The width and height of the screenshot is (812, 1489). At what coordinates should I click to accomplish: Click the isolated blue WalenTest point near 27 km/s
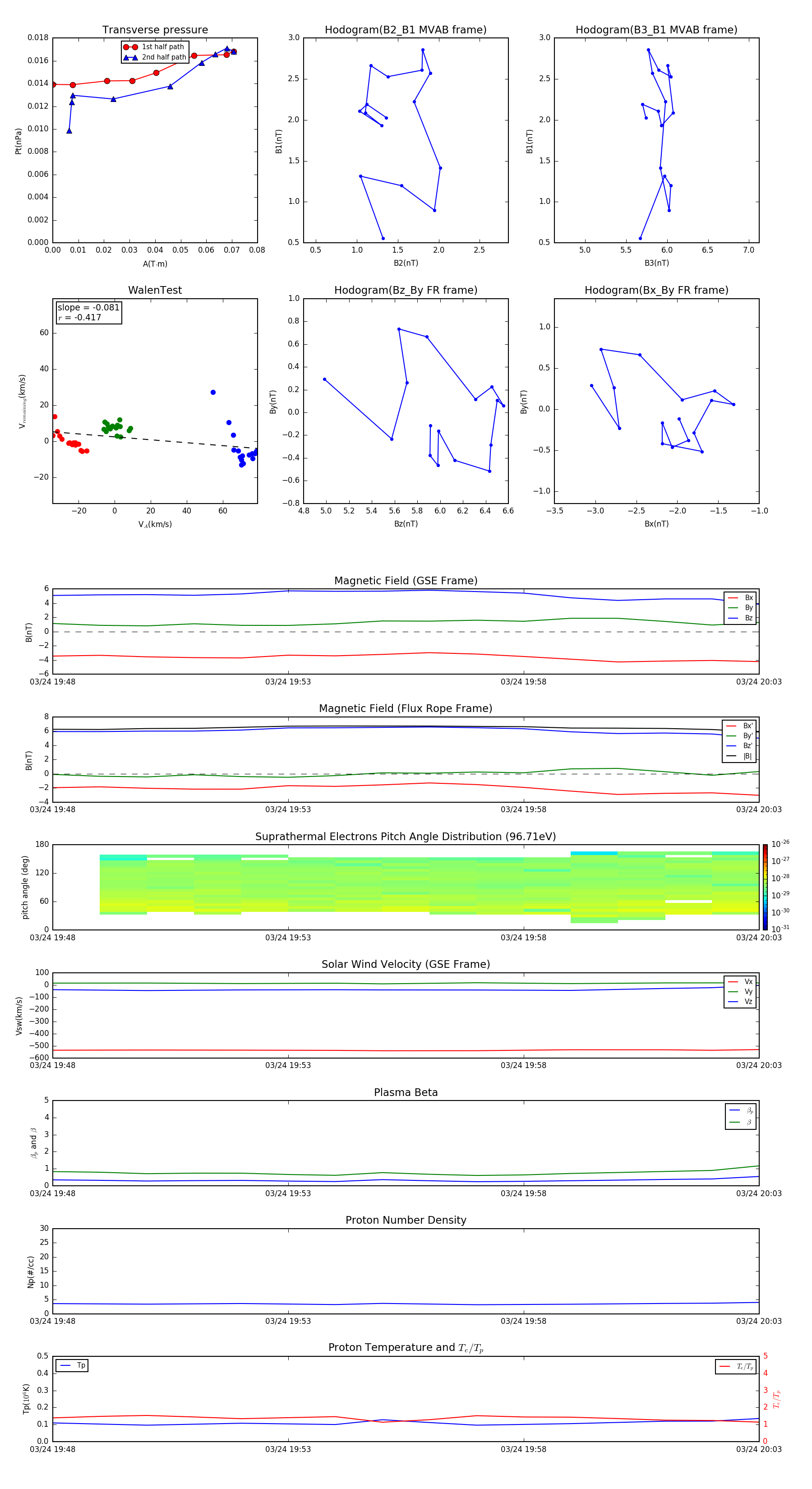click(212, 393)
